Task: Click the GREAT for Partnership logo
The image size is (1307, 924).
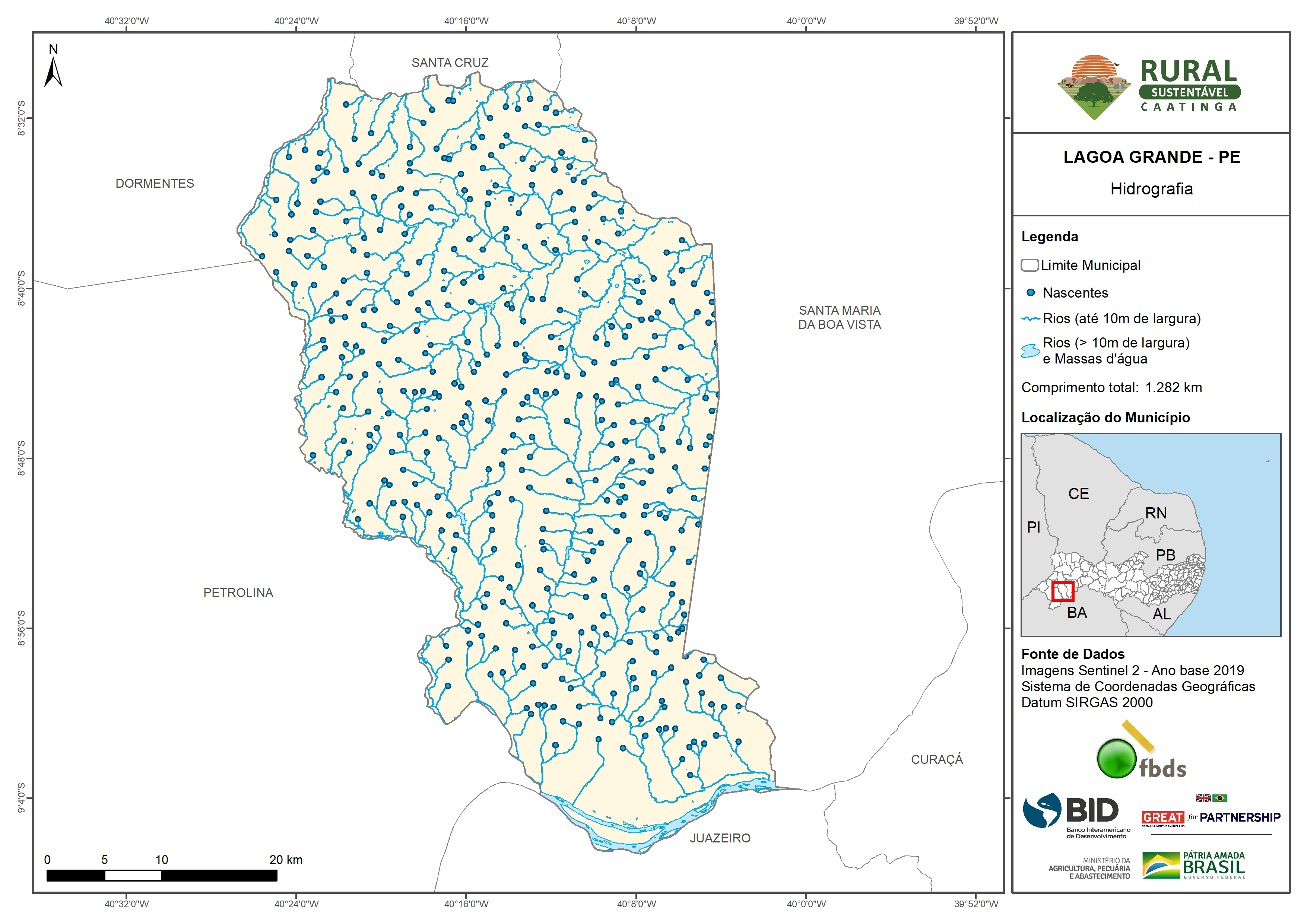Action: pos(1211,817)
